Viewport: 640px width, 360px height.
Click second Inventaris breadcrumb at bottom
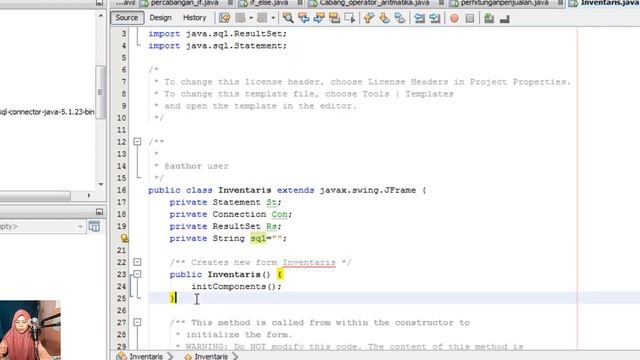pos(211,356)
